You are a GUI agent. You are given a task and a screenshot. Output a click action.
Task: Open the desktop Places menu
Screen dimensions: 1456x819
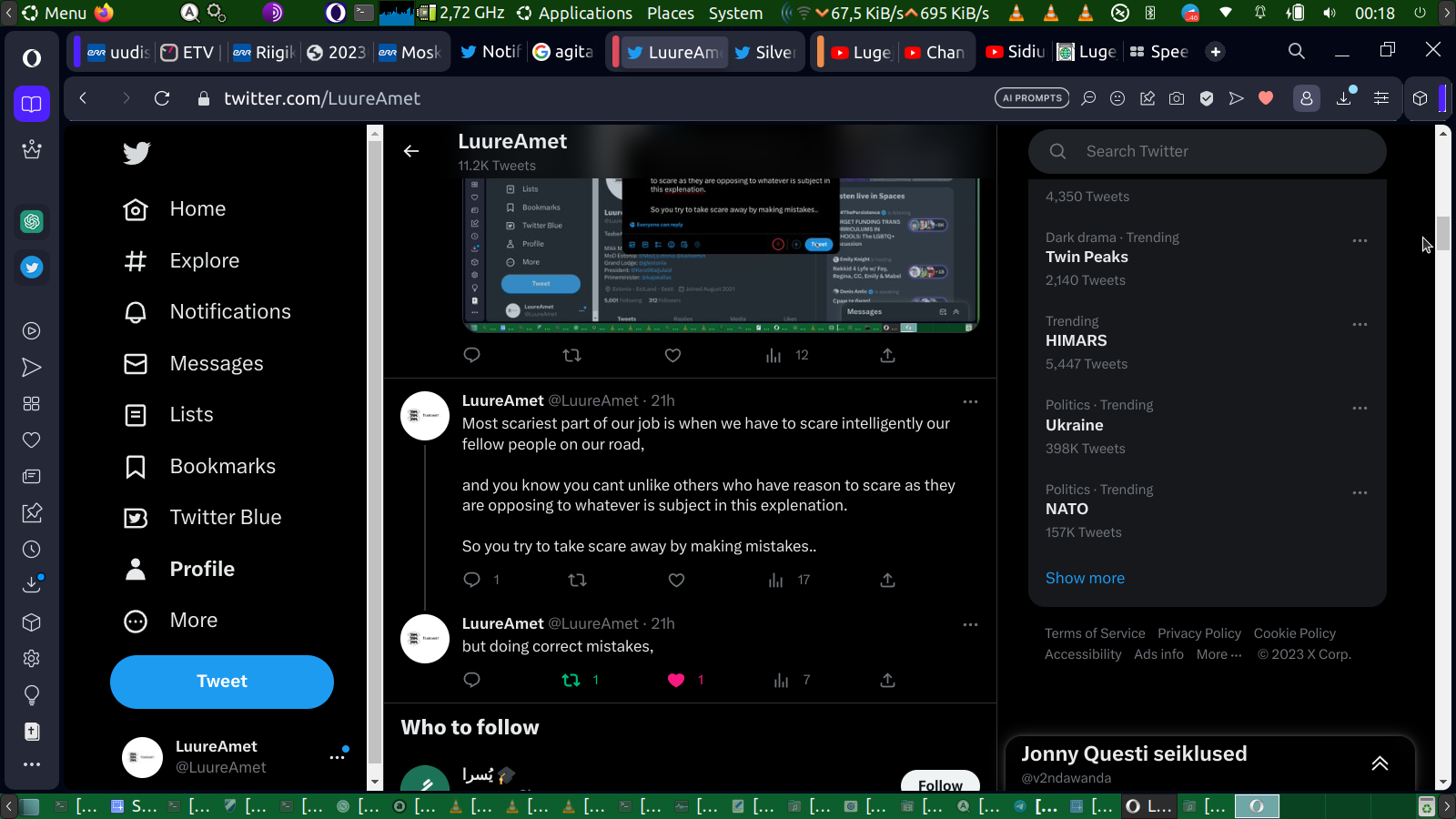click(x=671, y=13)
